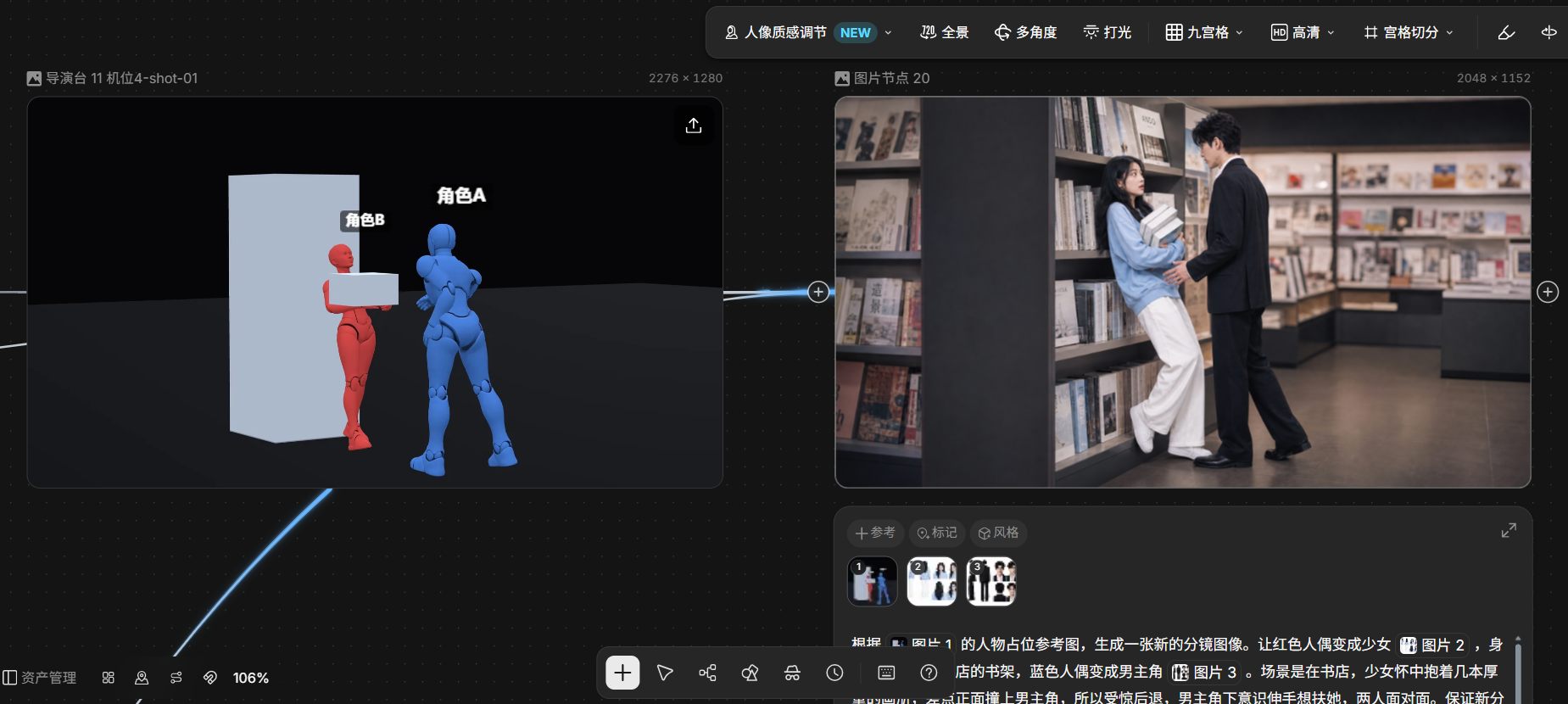Expand the prompt panel with the enlarge icon
The image size is (1568, 704).
pos(1509,531)
